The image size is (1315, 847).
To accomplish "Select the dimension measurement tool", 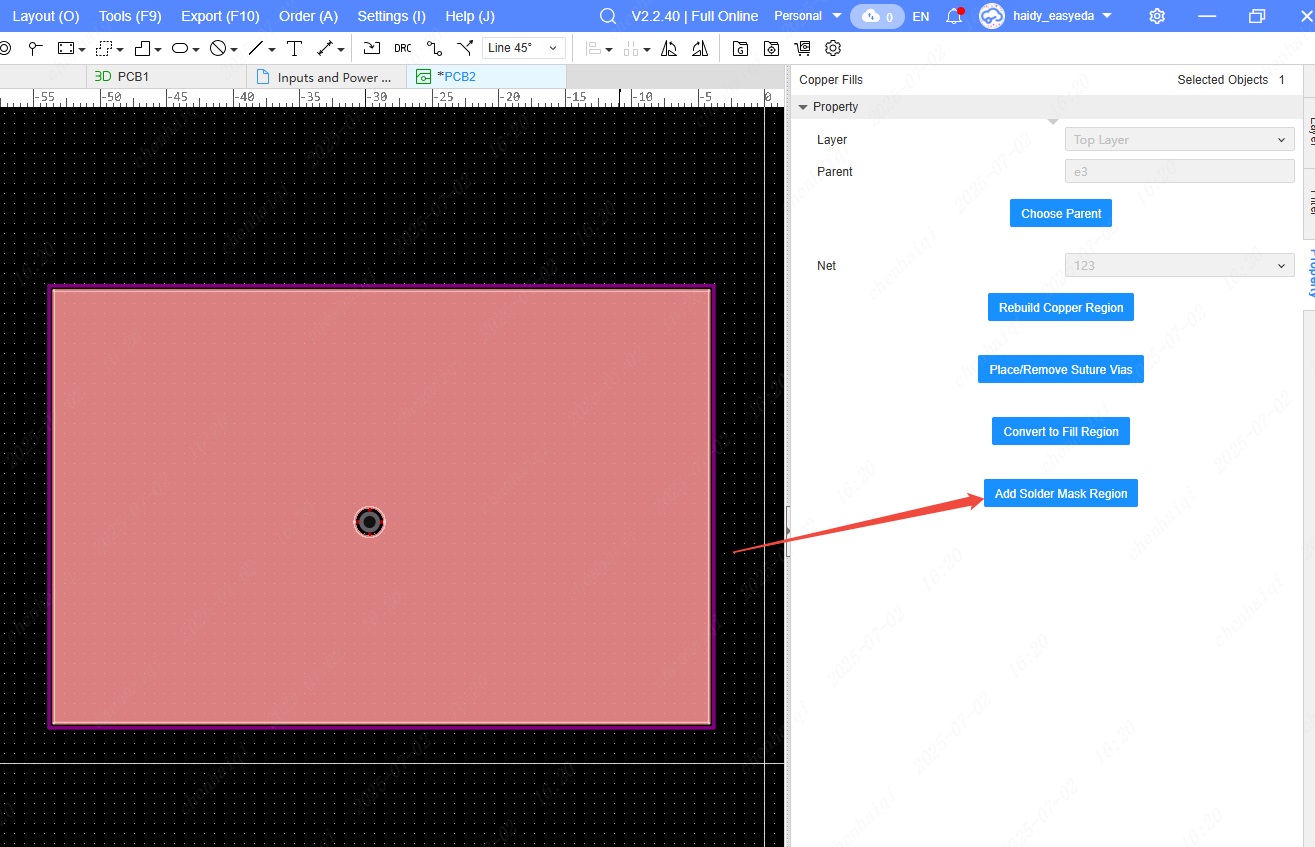I will (x=326, y=48).
